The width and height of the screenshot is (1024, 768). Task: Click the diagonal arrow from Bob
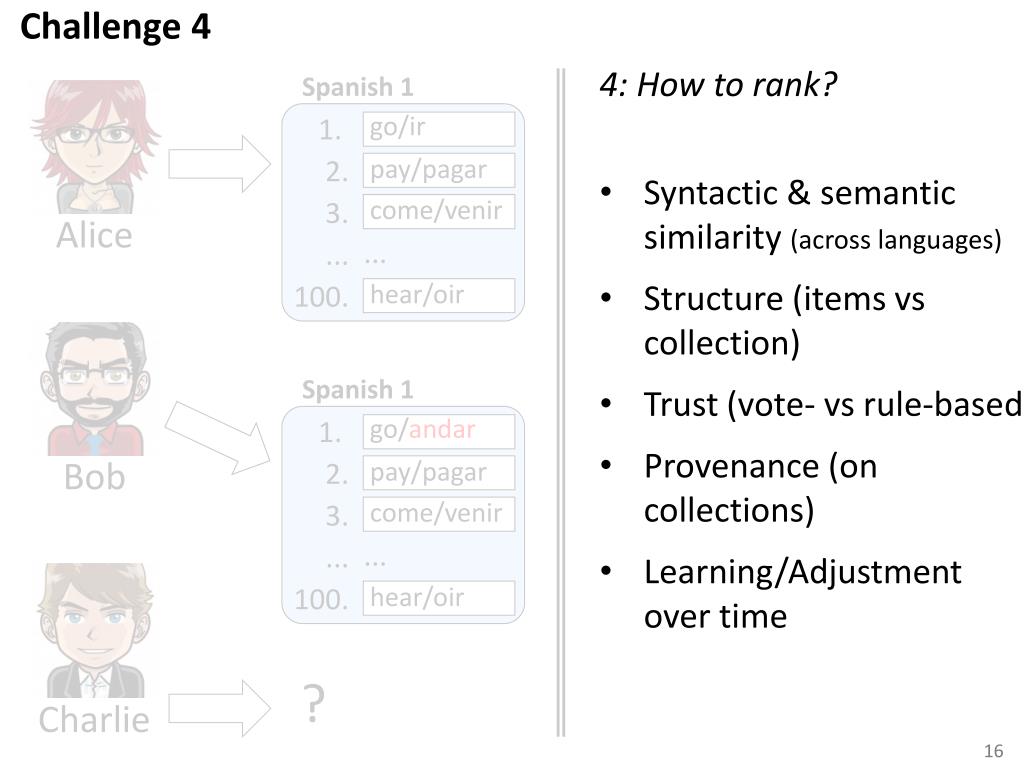[x=218, y=438]
